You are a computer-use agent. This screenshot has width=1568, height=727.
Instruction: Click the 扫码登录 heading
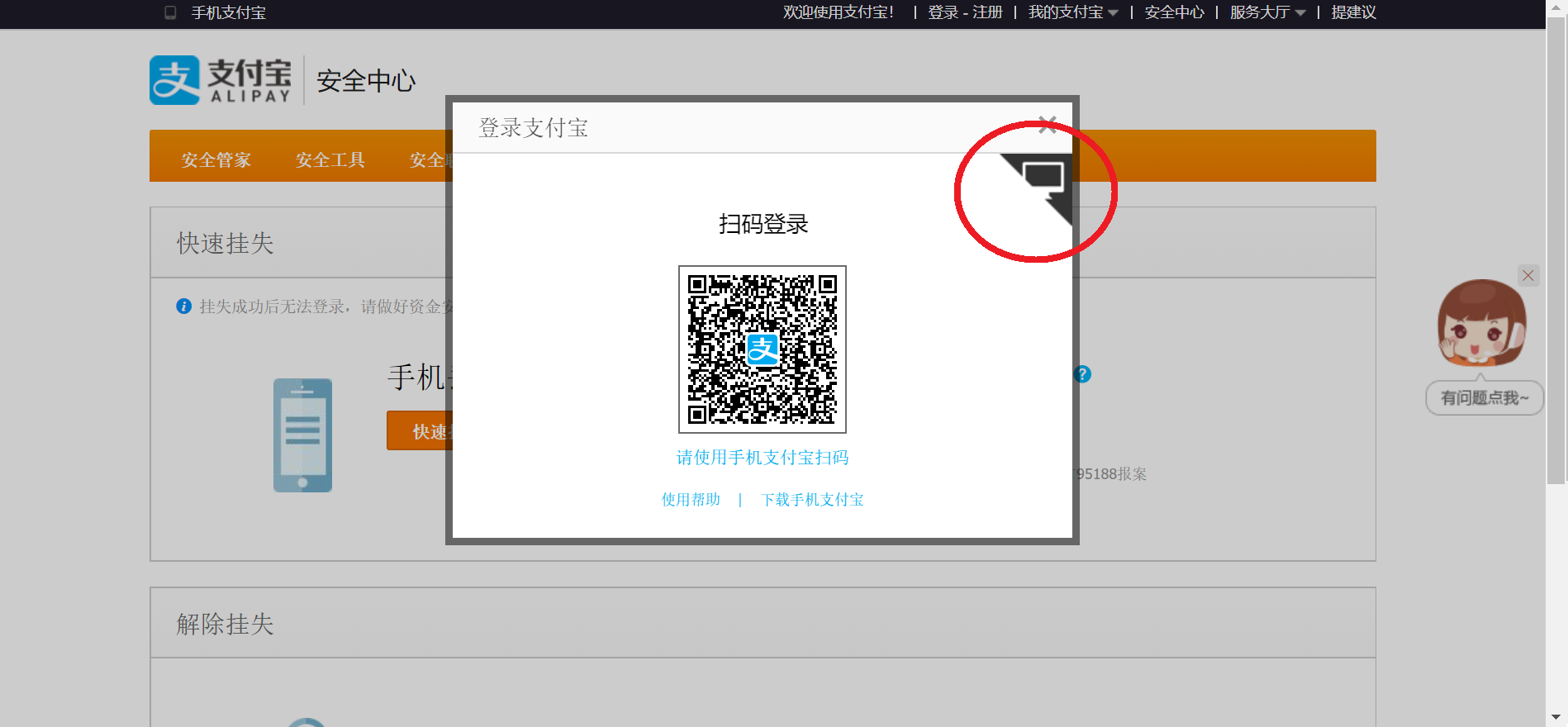click(763, 224)
